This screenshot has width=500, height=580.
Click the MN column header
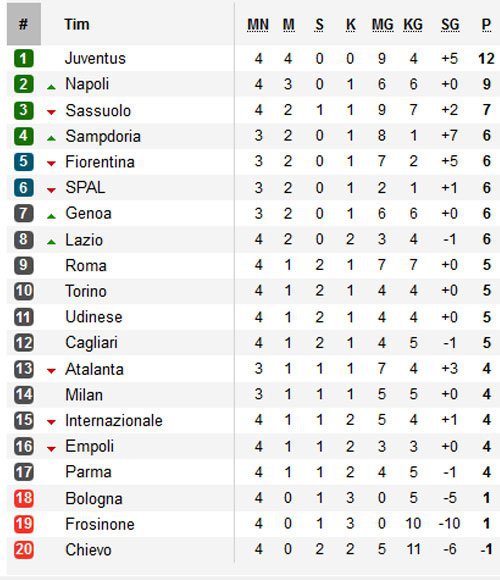[258, 25]
